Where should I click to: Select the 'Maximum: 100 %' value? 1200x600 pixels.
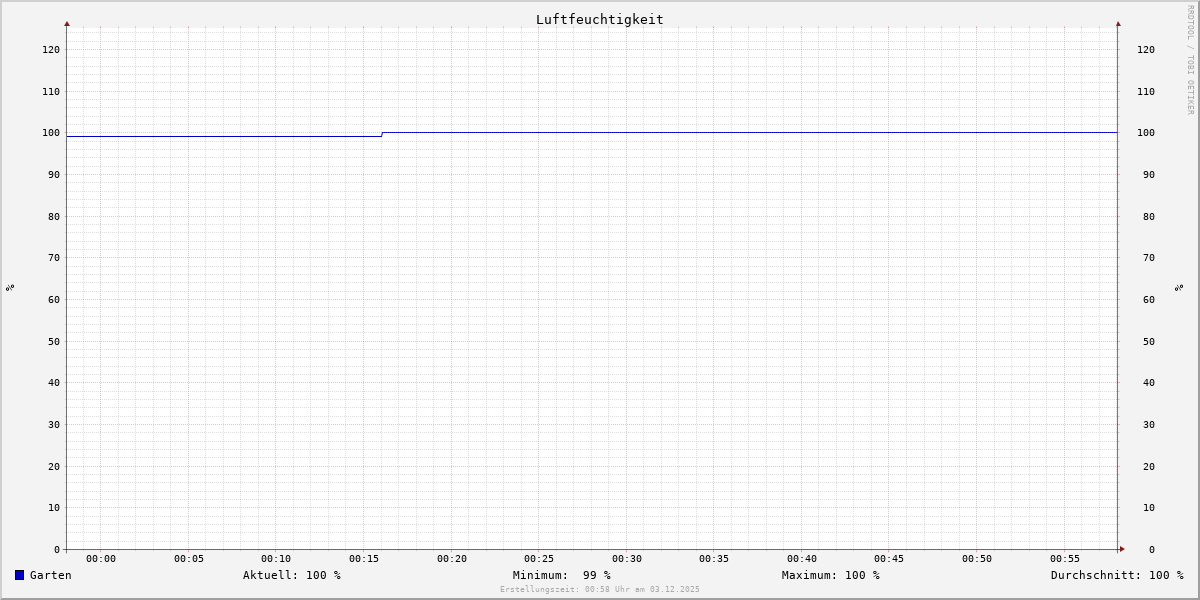tap(831, 575)
